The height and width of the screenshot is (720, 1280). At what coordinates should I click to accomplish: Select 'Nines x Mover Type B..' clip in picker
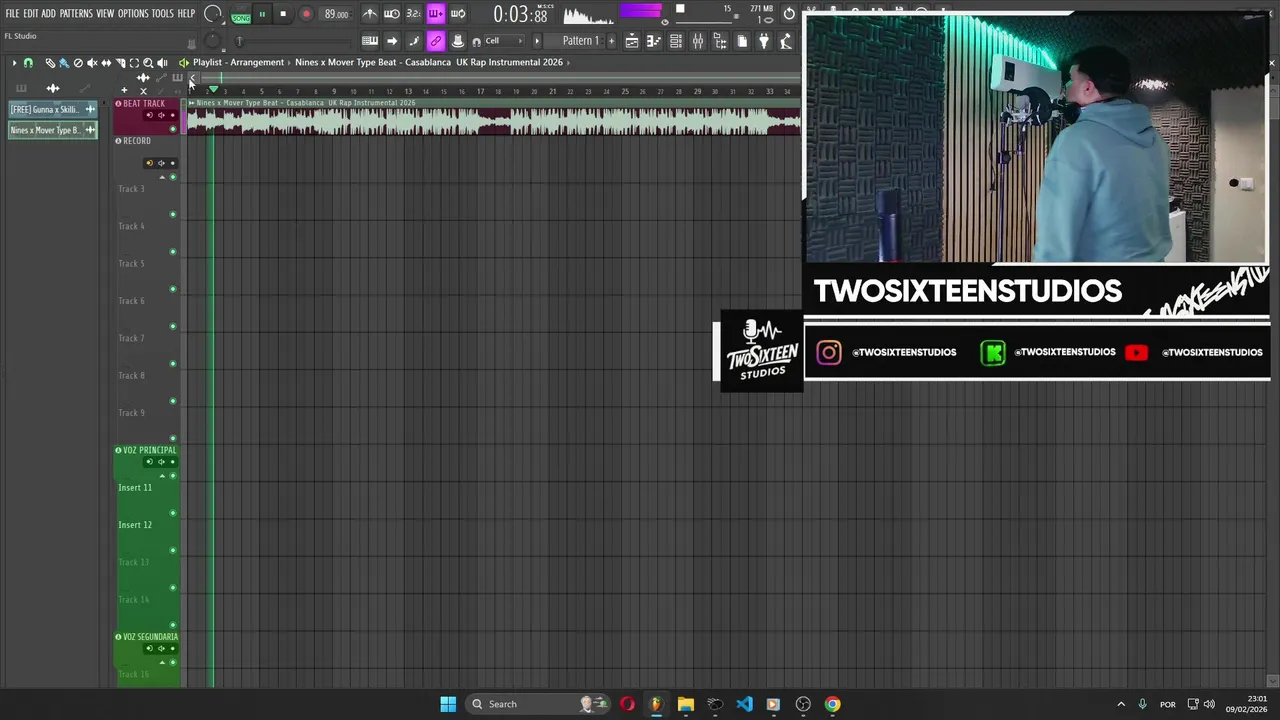(x=52, y=130)
